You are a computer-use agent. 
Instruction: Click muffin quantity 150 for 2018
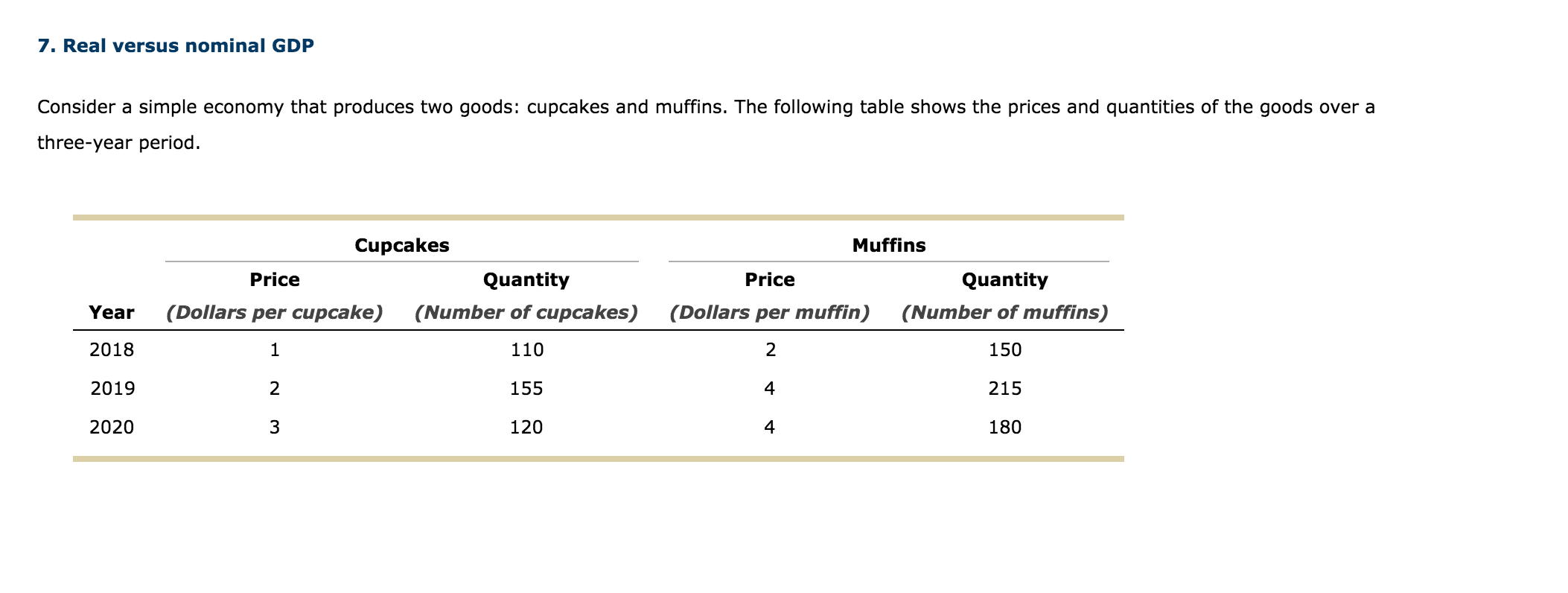tap(1005, 349)
